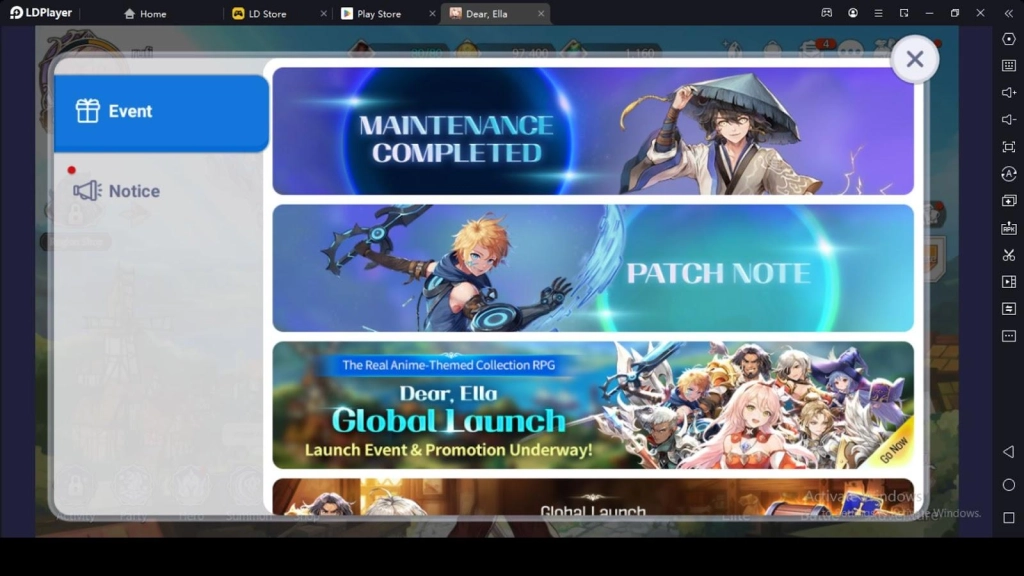Switch to the LD Store tab
The width and height of the screenshot is (1024, 576).
[x=267, y=14]
